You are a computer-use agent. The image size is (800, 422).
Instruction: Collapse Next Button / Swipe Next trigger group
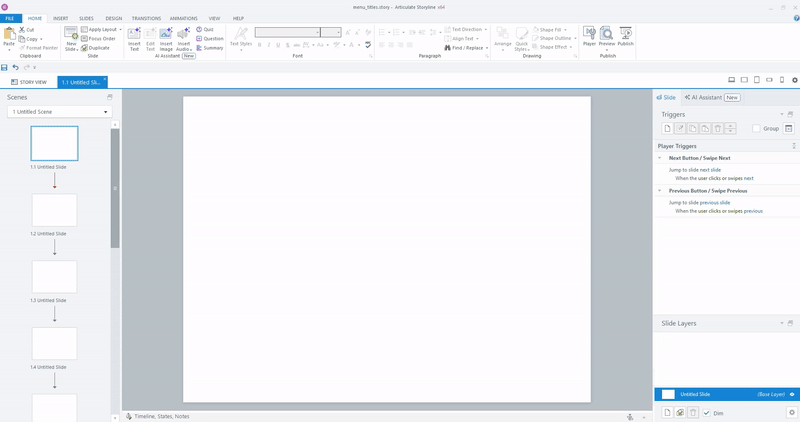click(660, 158)
